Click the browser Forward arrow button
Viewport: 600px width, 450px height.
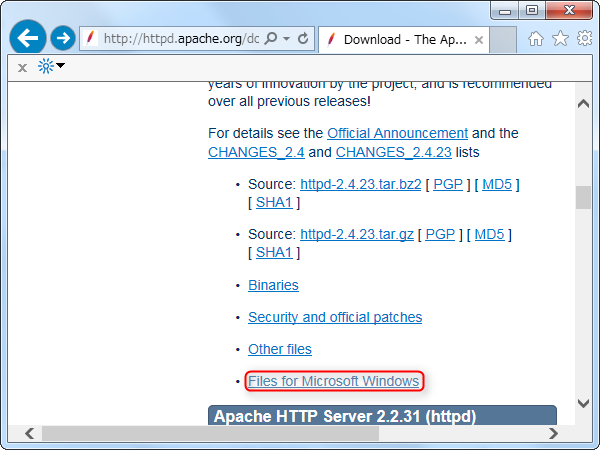point(63,38)
